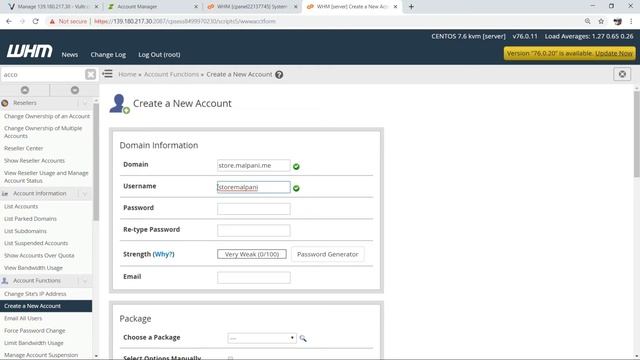
Task: Open Reseller Center in sidebar
Action: (23, 148)
